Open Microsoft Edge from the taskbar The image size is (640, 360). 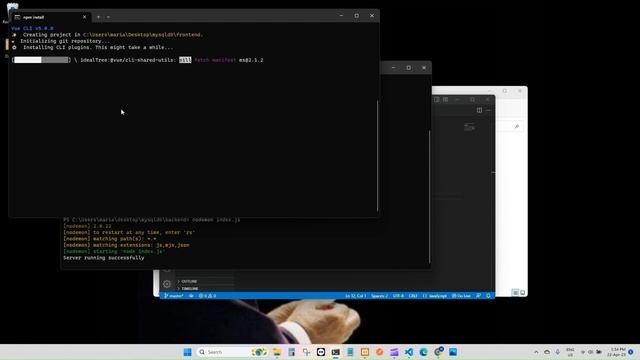[423, 352]
